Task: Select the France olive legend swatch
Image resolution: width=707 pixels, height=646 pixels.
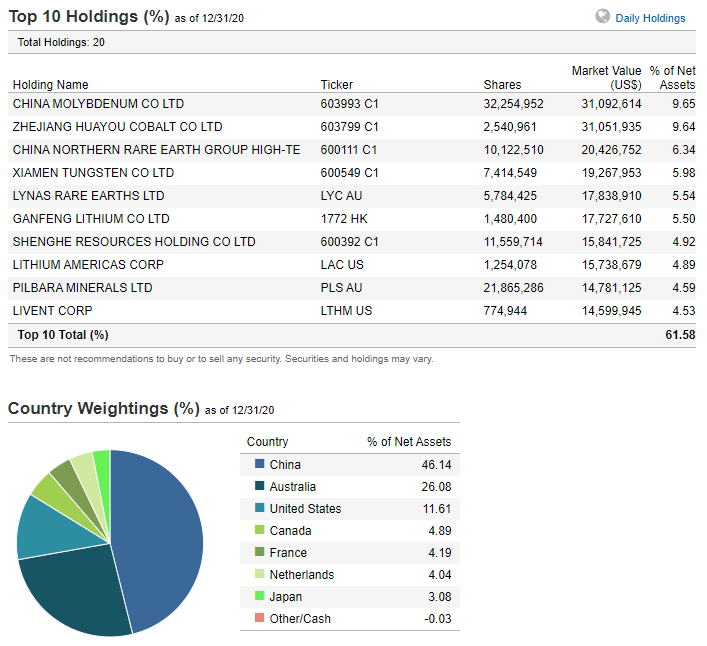Action: [259, 551]
